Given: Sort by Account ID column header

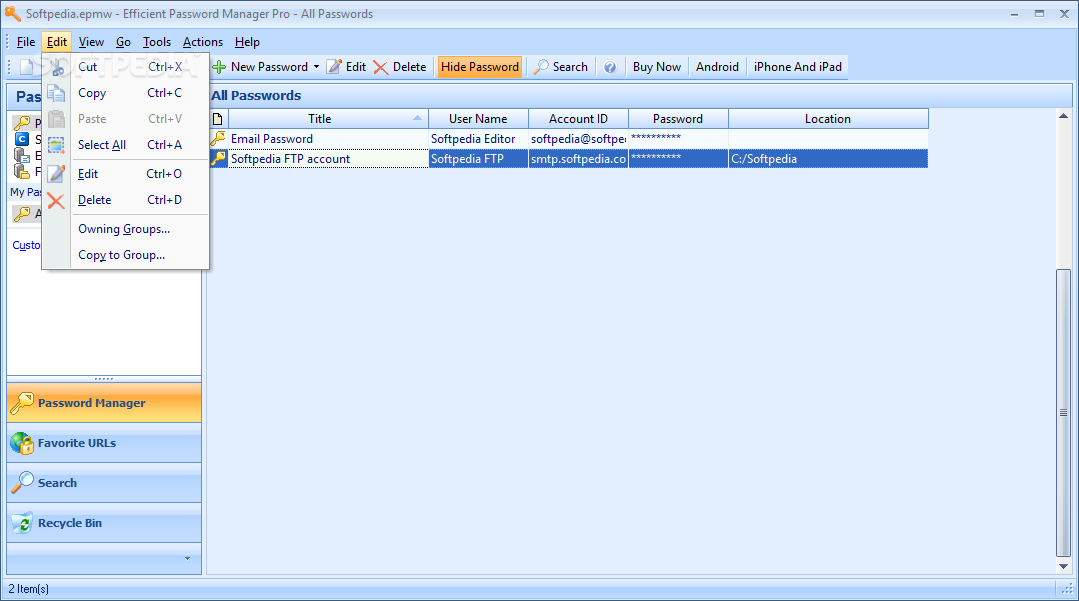Looking at the screenshot, I should [578, 119].
